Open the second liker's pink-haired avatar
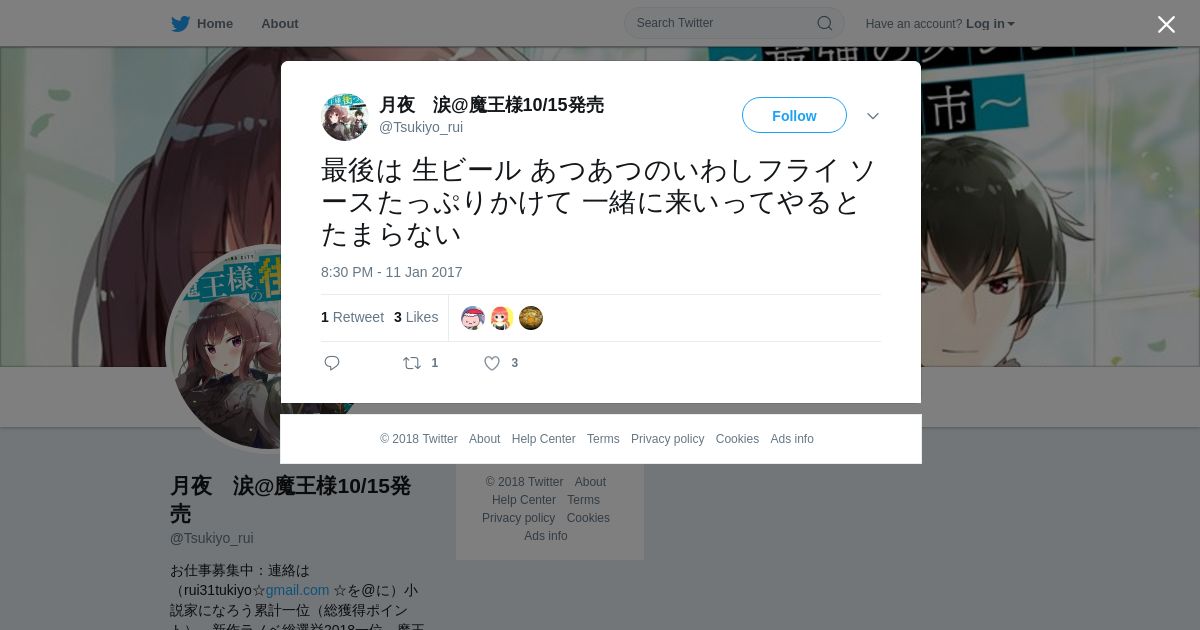 click(502, 318)
